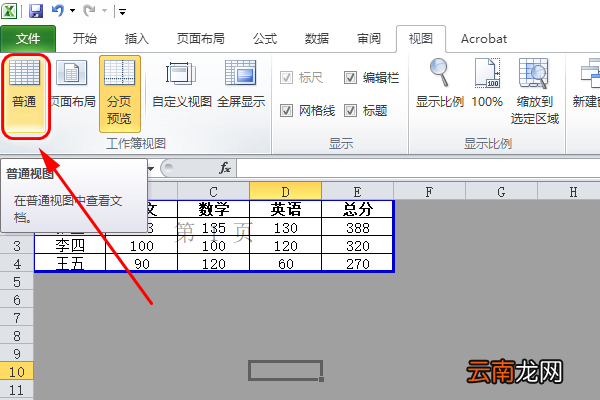Click the selected cell in row 10
The height and width of the screenshot is (400, 600).
click(285, 371)
